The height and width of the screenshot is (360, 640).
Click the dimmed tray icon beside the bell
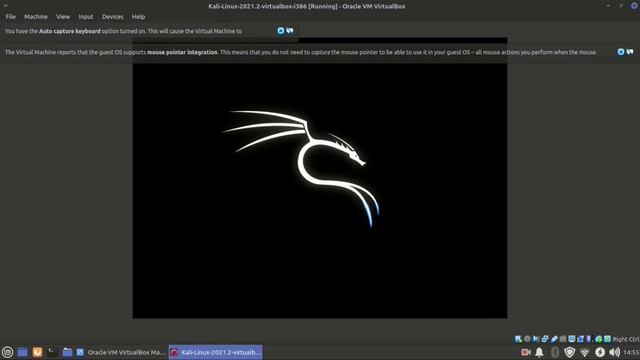tap(555, 352)
